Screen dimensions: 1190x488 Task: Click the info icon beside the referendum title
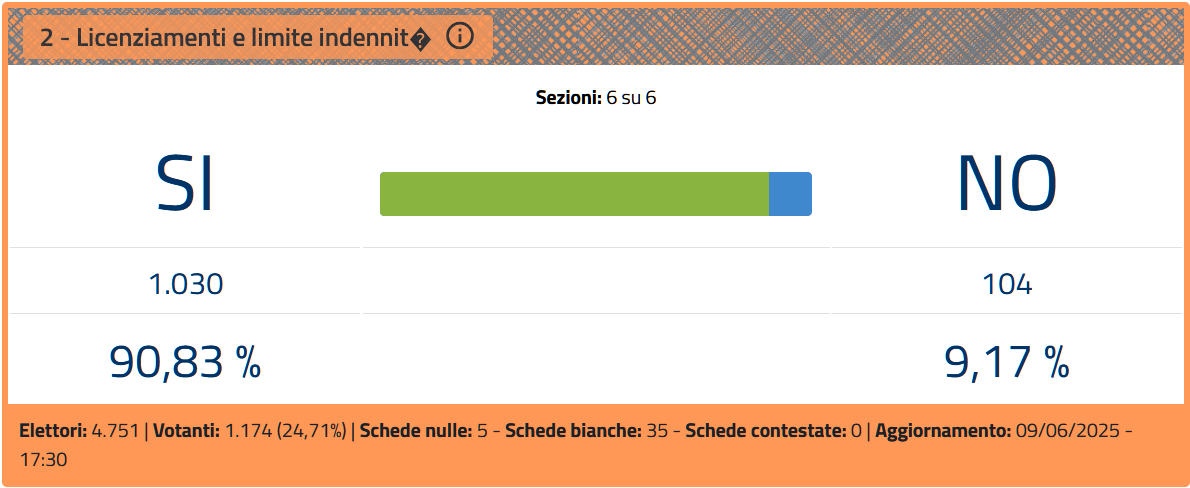pos(459,36)
